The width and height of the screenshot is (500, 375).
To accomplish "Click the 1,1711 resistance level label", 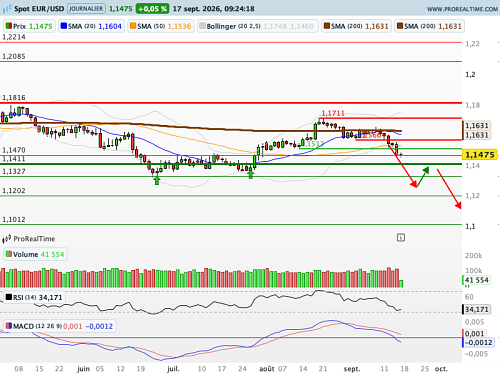I will tap(333, 113).
